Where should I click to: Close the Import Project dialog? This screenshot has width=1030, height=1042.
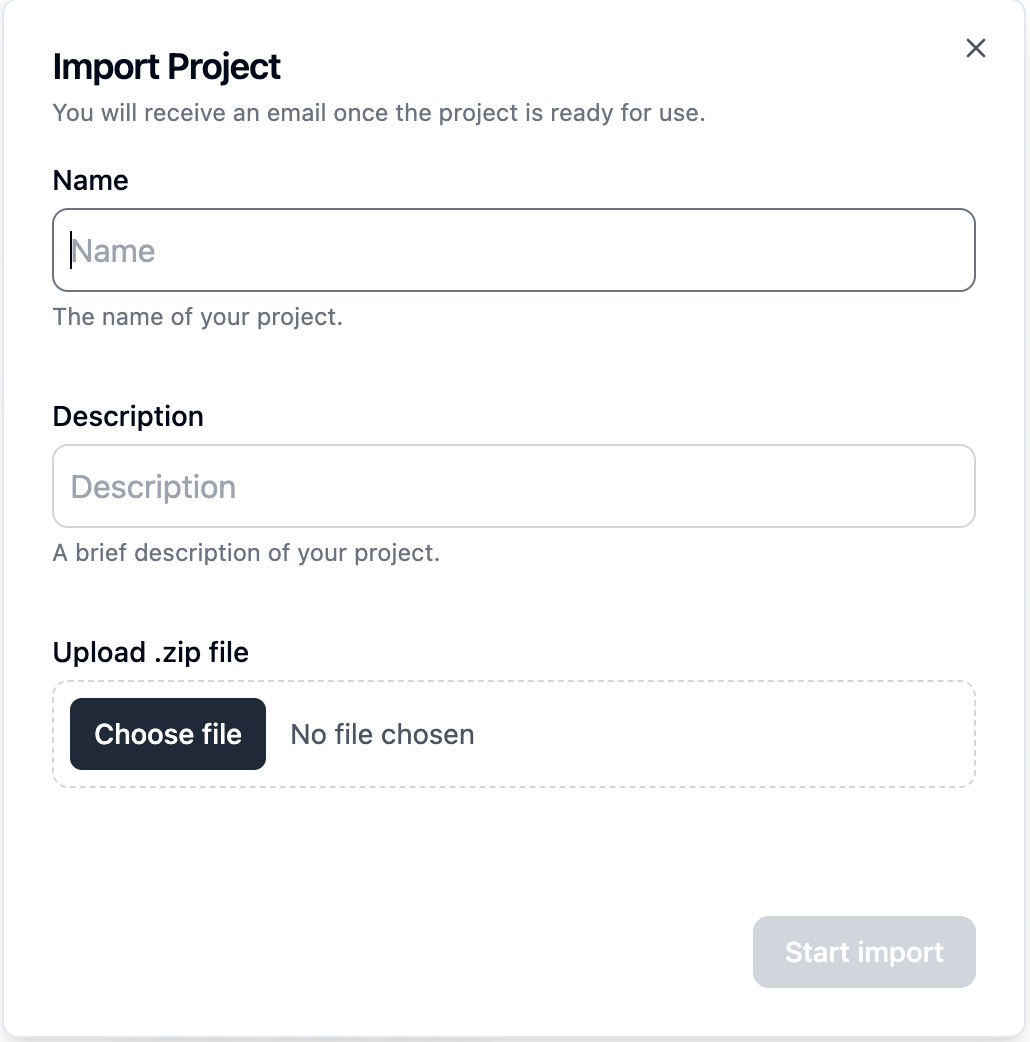coord(975,47)
